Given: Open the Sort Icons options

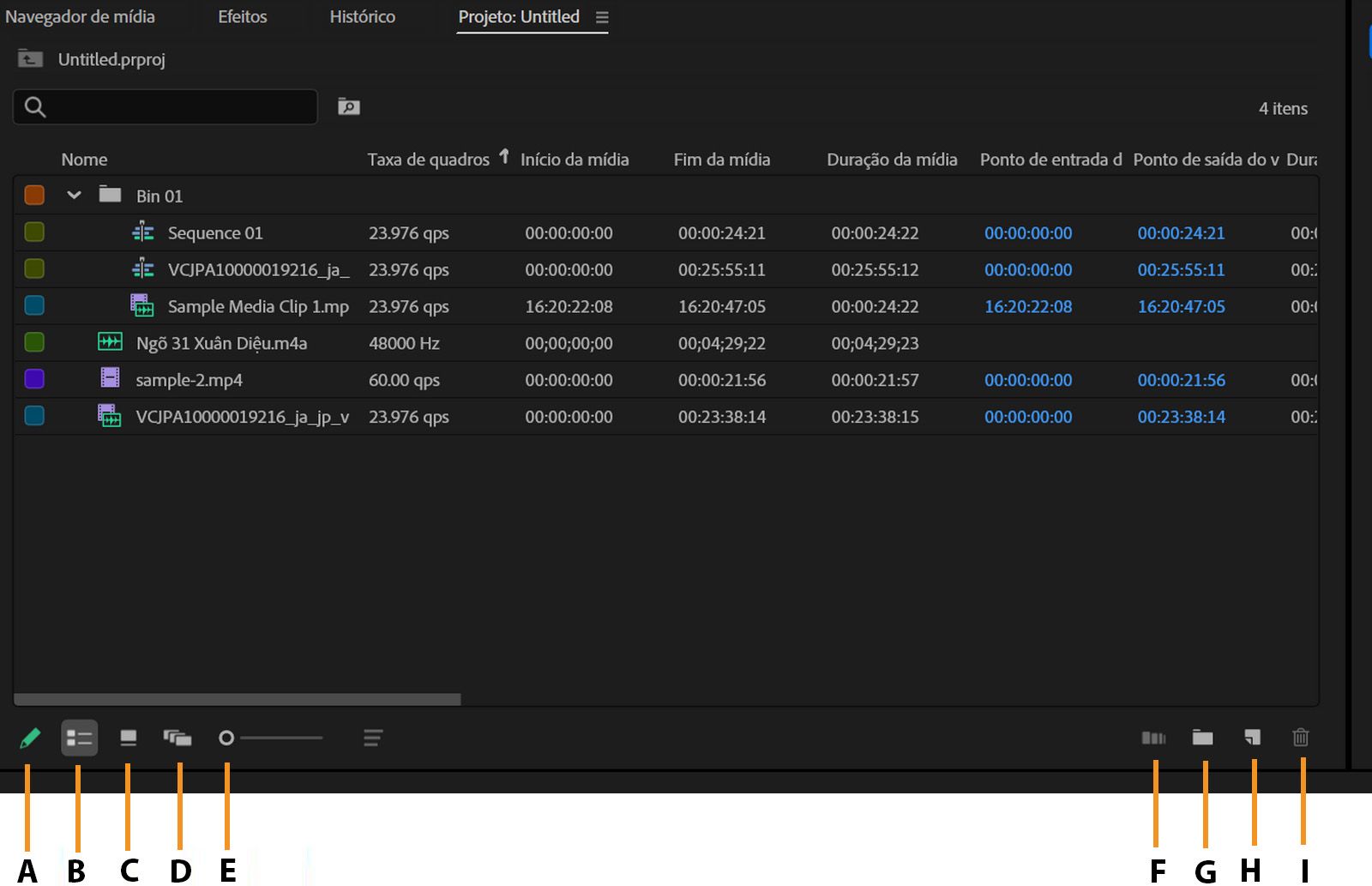Looking at the screenshot, I should tap(372, 738).
